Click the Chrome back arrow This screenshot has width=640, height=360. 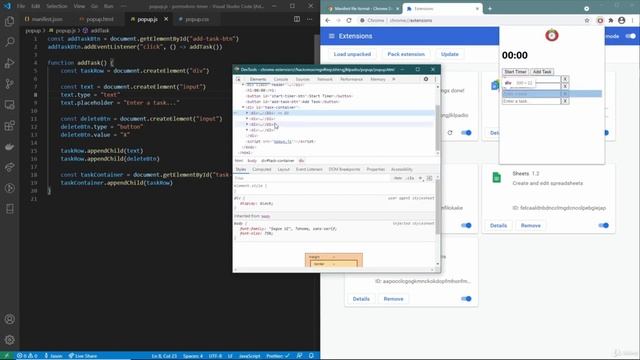[328, 20]
